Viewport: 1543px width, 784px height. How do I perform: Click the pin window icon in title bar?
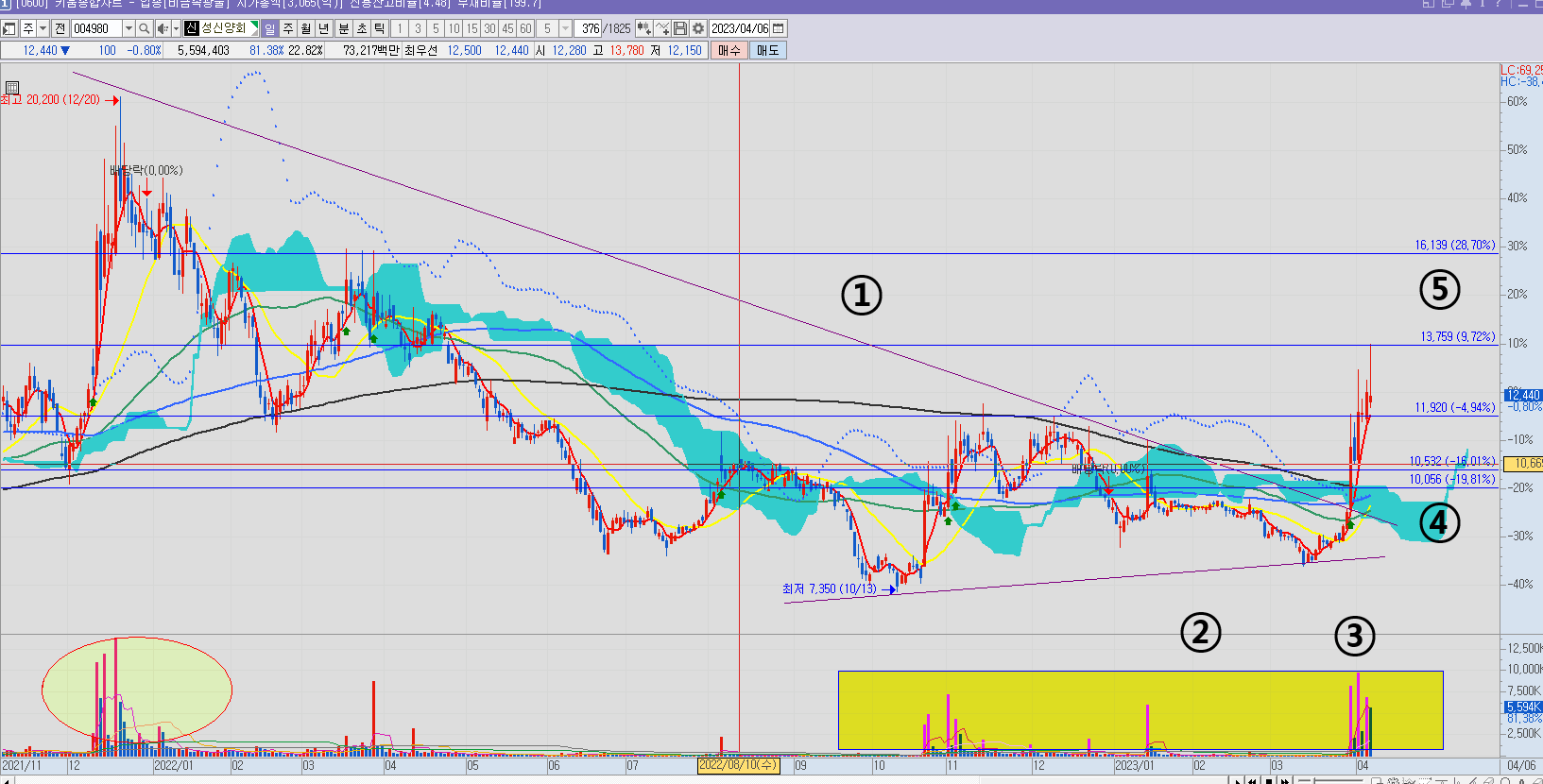tap(1466, 4)
